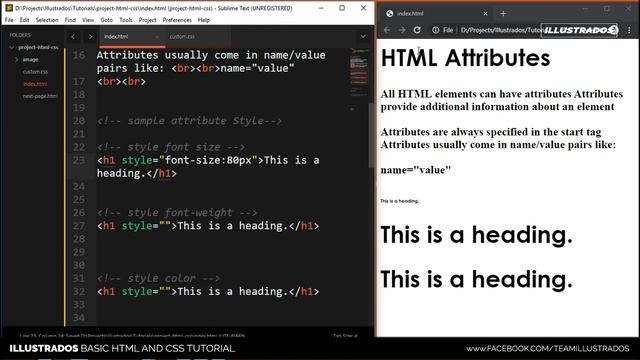Click line number 23 in gutter
This screenshot has height=360, width=640.
pyautogui.click(x=79, y=160)
